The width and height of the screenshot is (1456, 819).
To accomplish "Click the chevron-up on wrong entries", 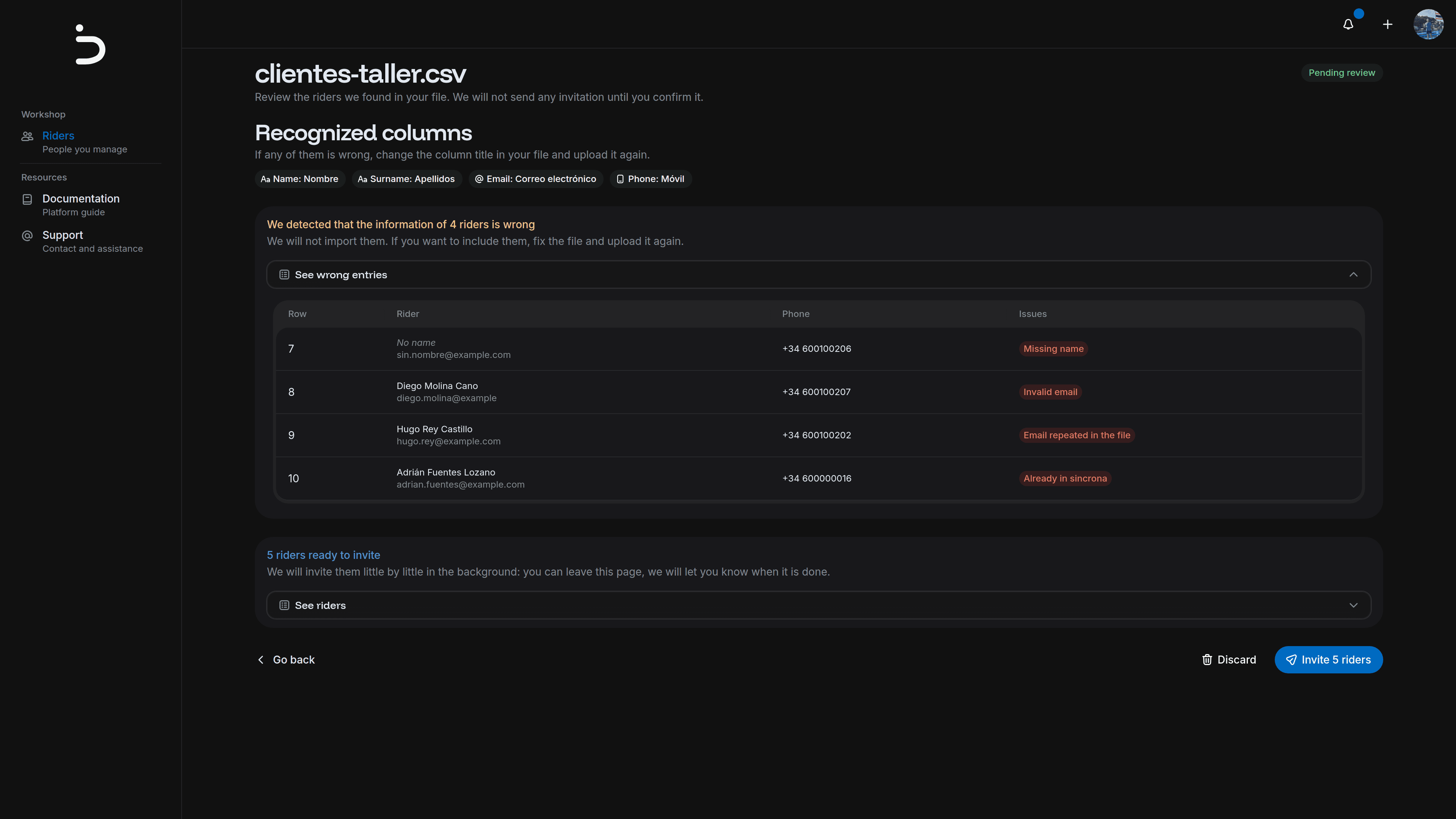I will (x=1353, y=275).
